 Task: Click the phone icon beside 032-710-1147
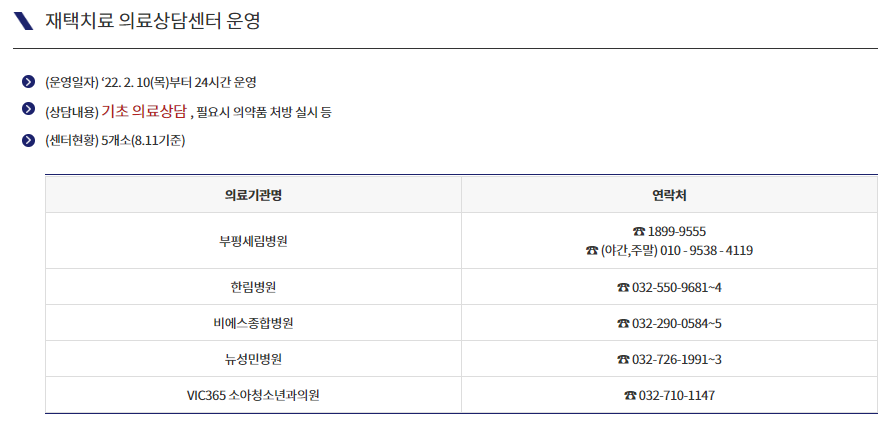pos(630,396)
